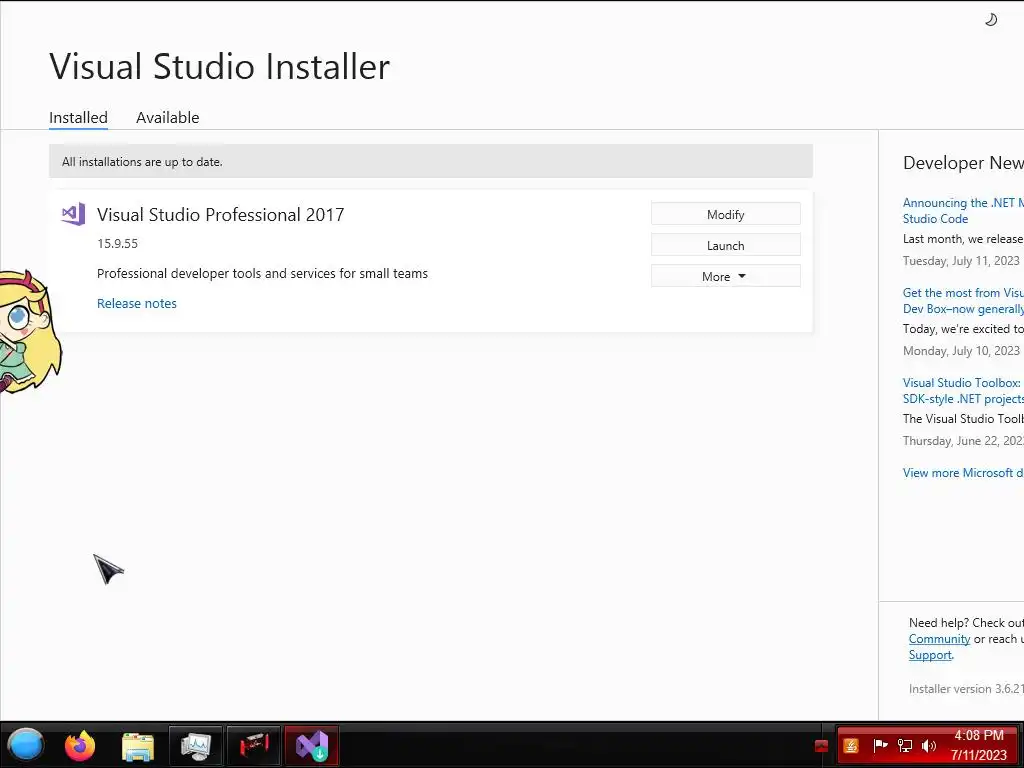The width and height of the screenshot is (1024, 768).
Task: Switch to the Installed tab
Action: click(78, 118)
